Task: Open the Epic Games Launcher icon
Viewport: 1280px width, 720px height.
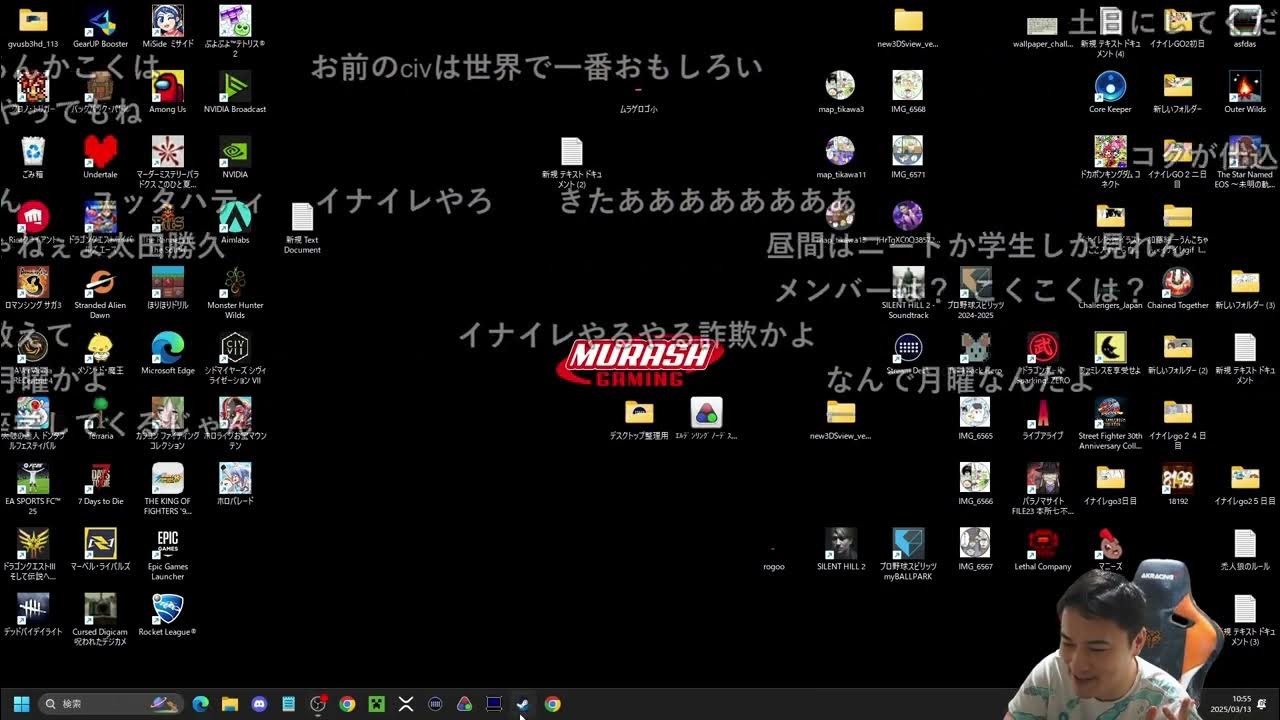Action: click(x=167, y=544)
